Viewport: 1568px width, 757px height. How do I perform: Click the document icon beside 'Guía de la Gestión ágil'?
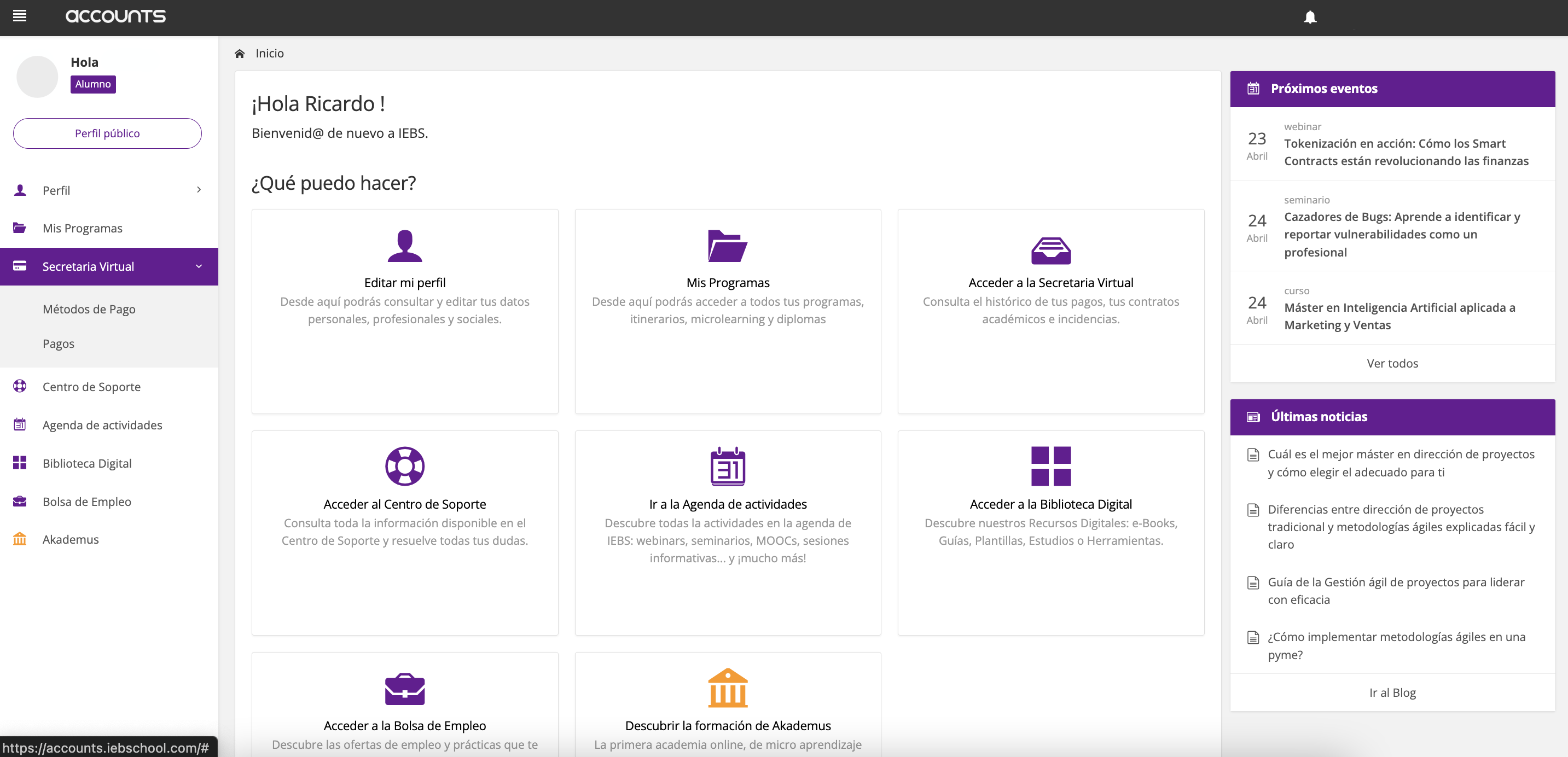(x=1253, y=583)
